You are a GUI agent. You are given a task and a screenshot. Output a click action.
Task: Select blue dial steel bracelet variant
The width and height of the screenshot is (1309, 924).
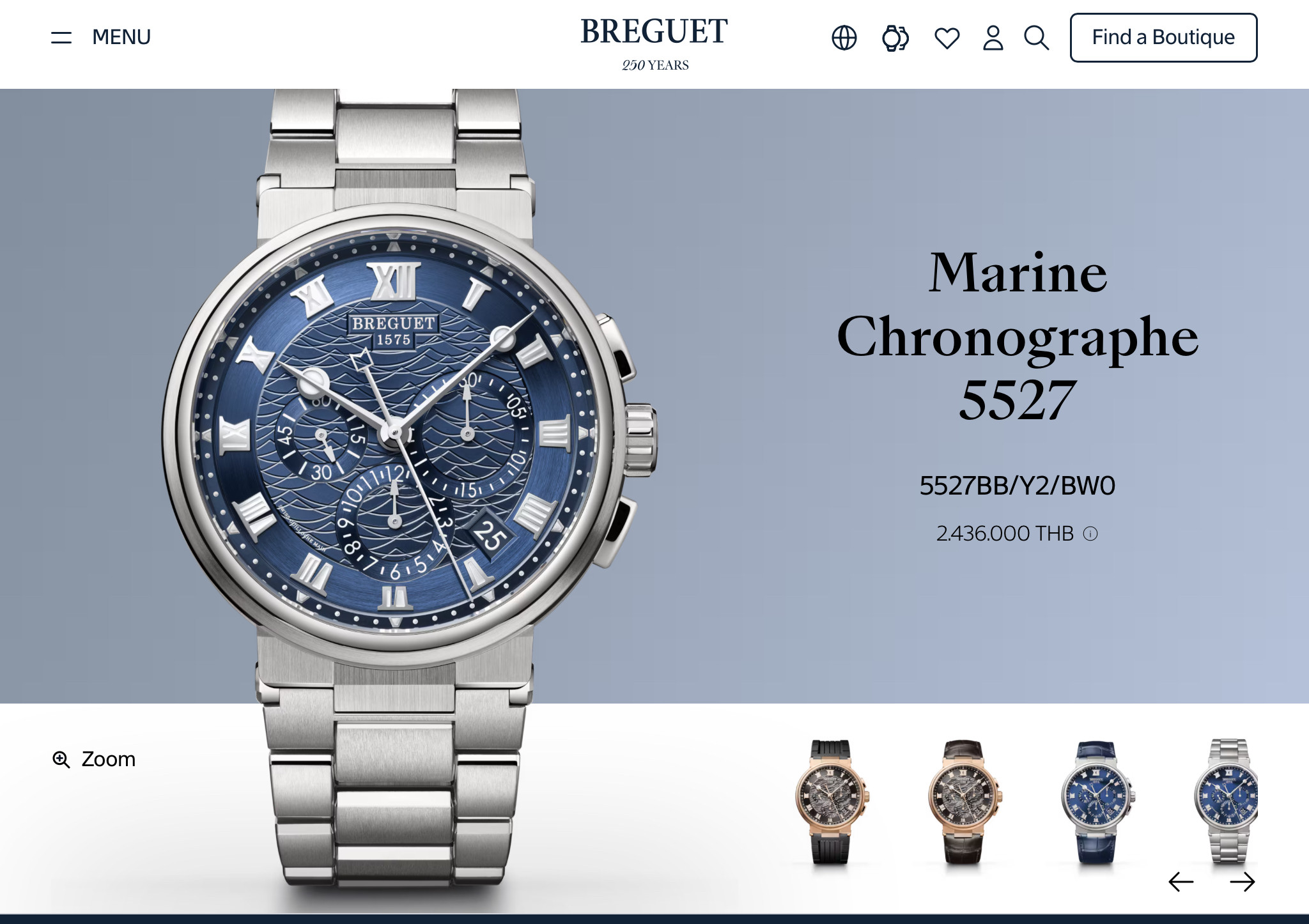tap(1227, 802)
